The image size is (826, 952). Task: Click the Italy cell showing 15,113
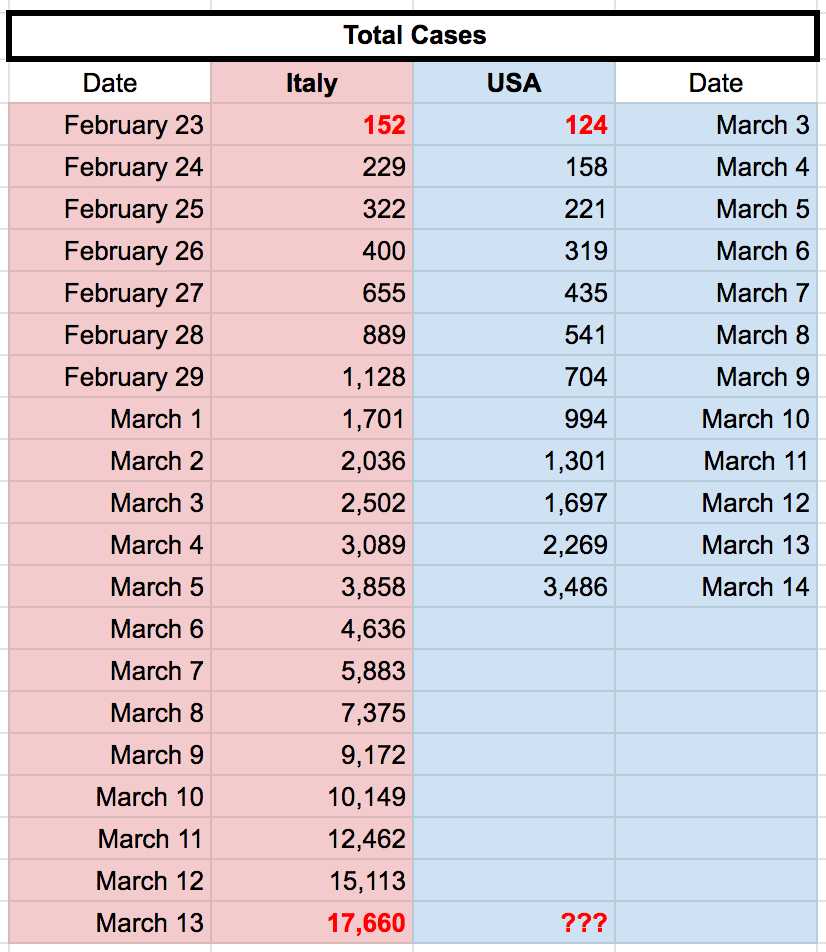click(x=312, y=880)
